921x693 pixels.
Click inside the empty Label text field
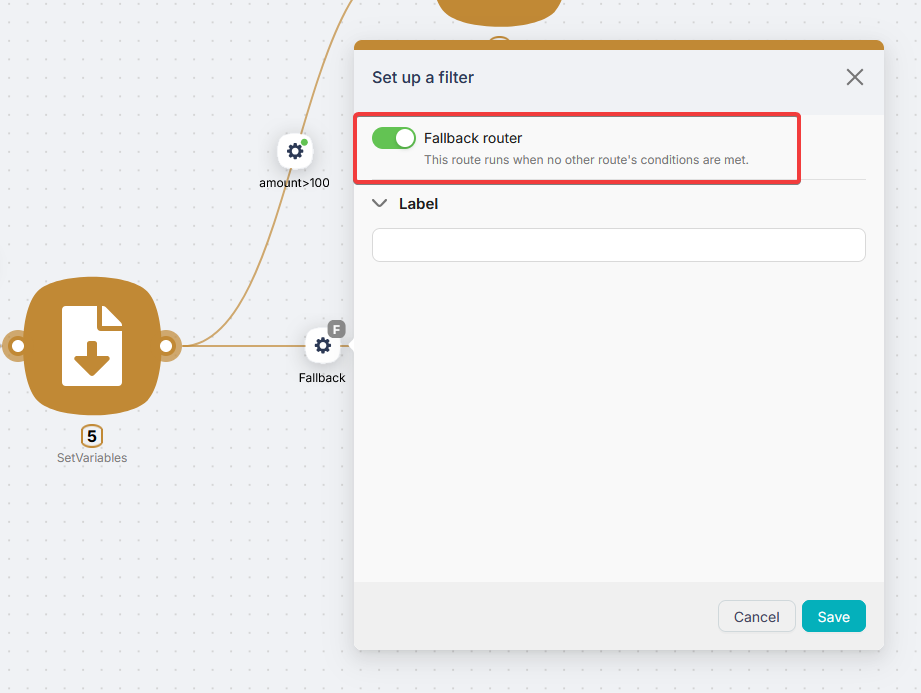[x=618, y=245]
